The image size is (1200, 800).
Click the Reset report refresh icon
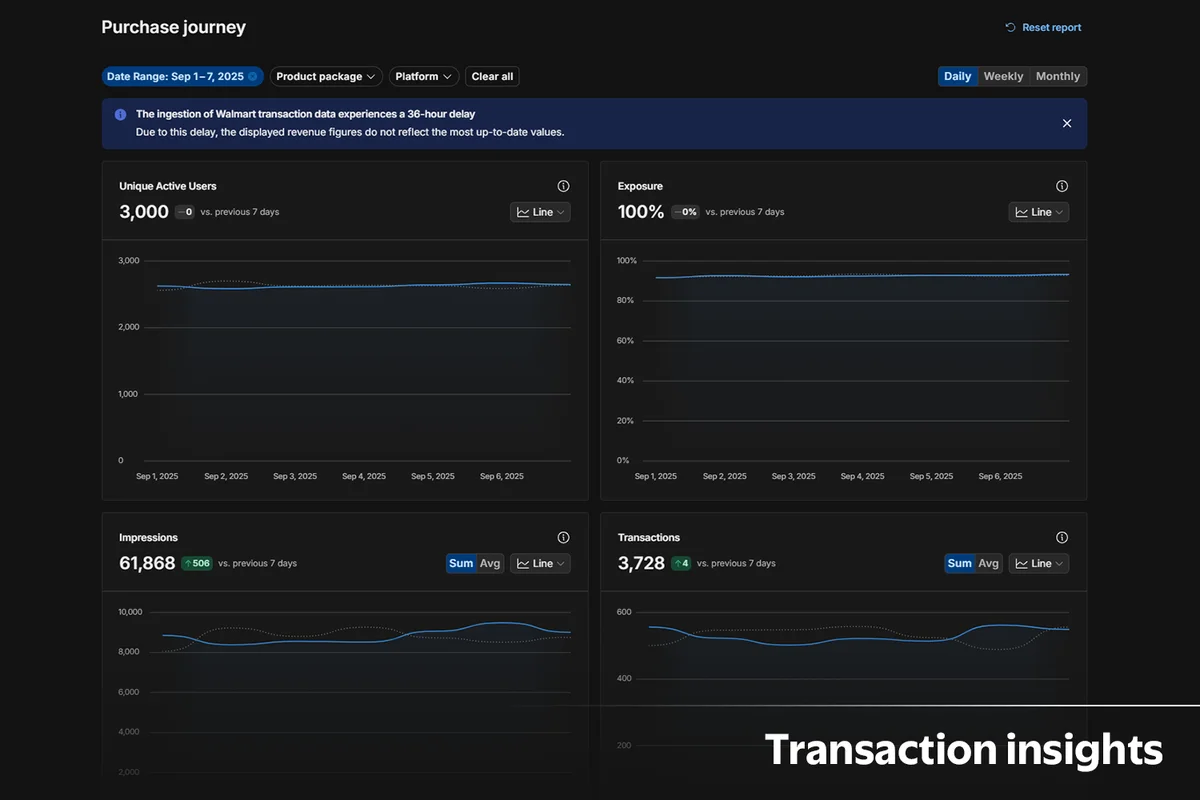[x=1010, y=28]
